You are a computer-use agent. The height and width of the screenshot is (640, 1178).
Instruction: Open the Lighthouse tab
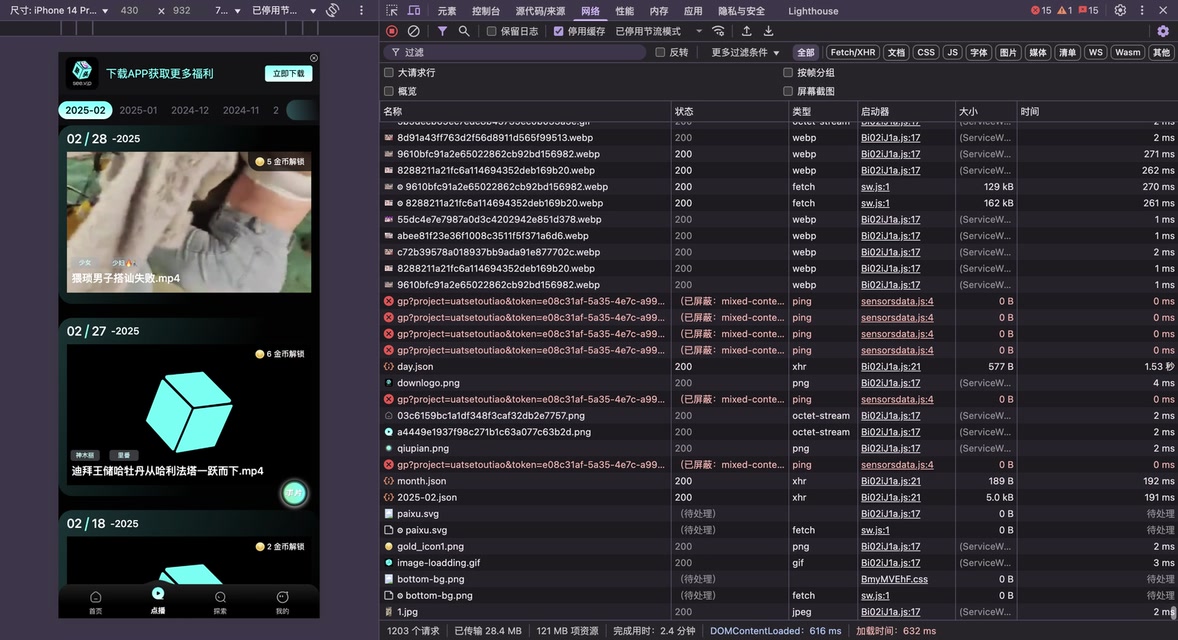pyautogui.click(x=813, y=11)
